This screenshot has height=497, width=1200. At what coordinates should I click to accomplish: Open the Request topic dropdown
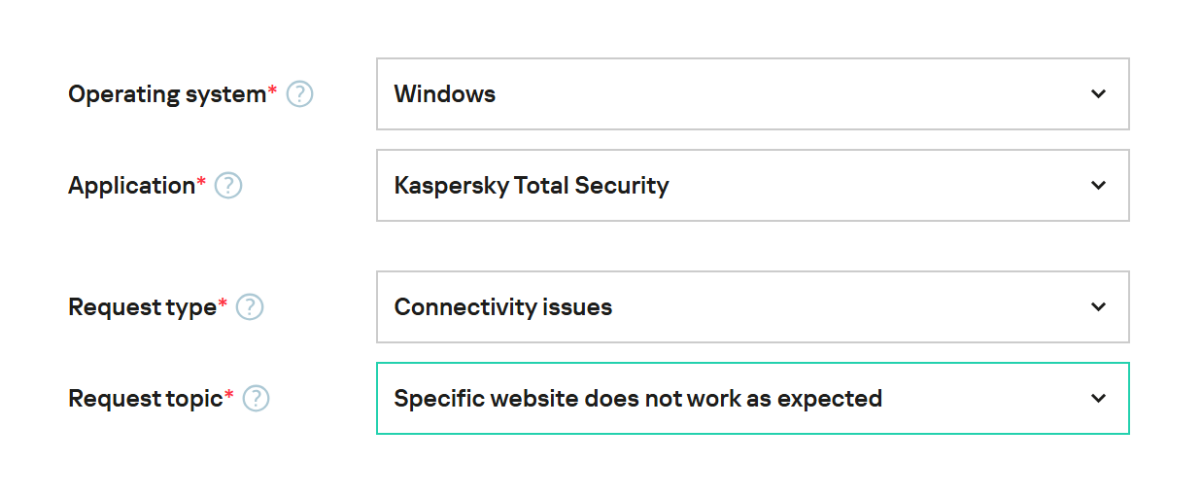click(752, 398)
